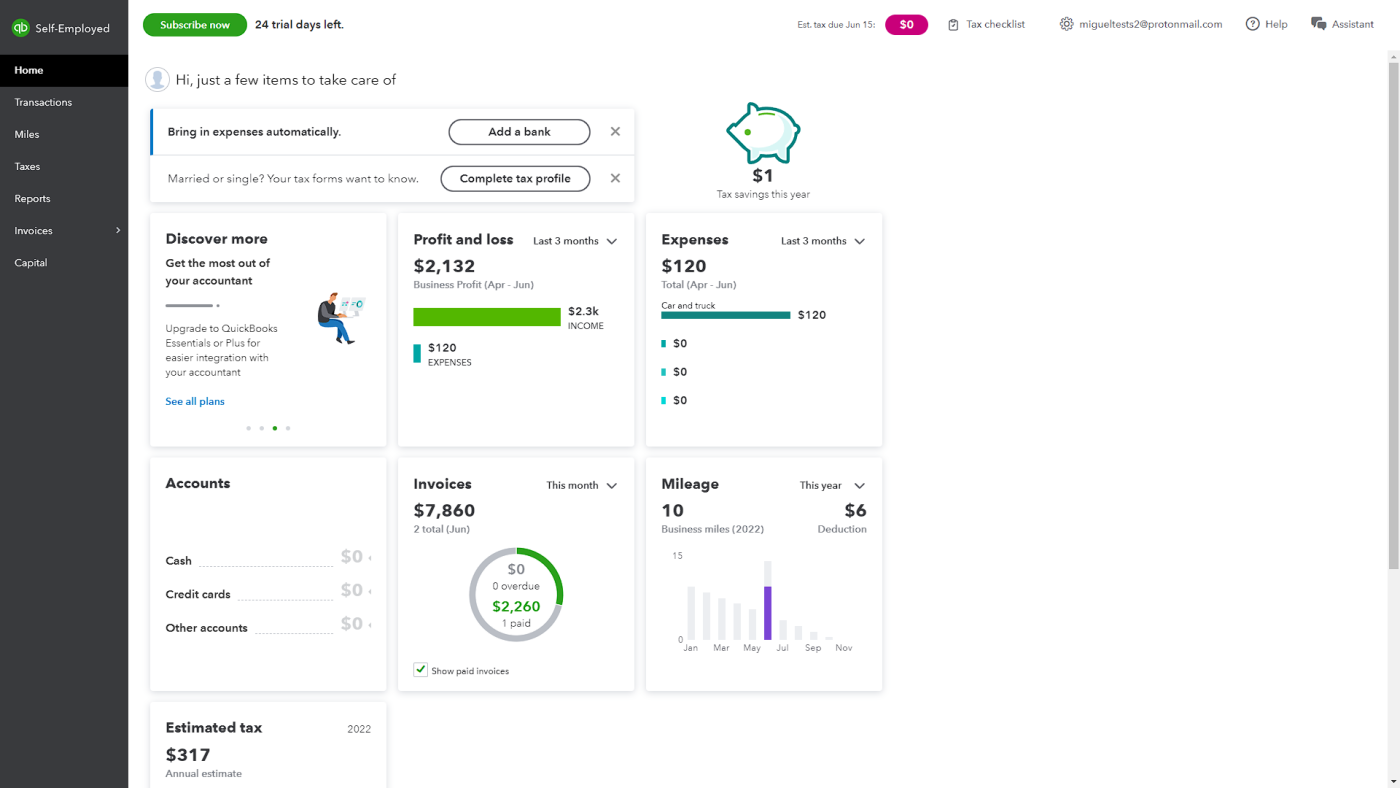Click the Cash account row
This screenshot has height=788, width=1400.
tap(268, 558)
